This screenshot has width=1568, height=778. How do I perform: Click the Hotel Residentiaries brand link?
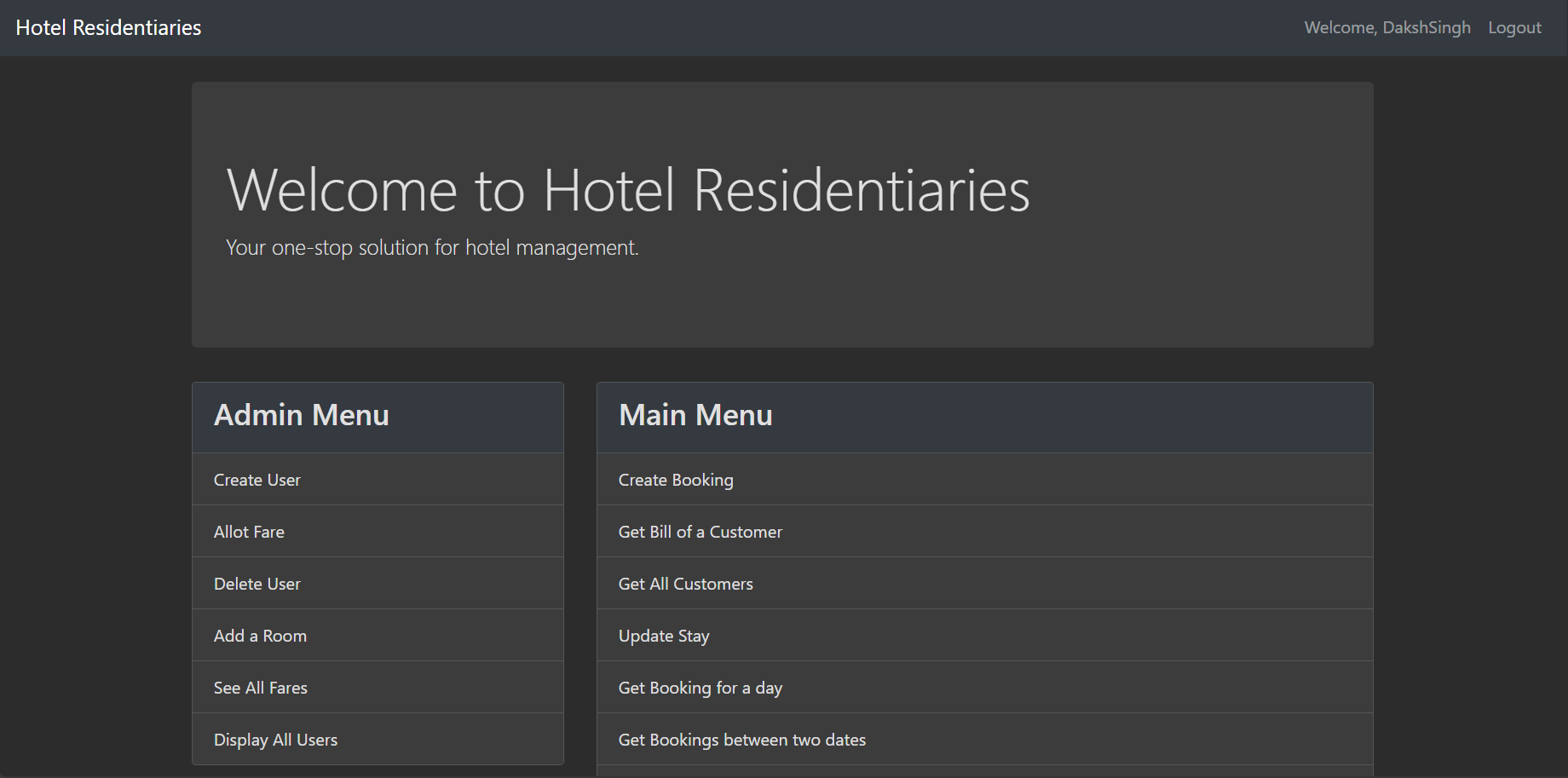(x=108, y=26)
